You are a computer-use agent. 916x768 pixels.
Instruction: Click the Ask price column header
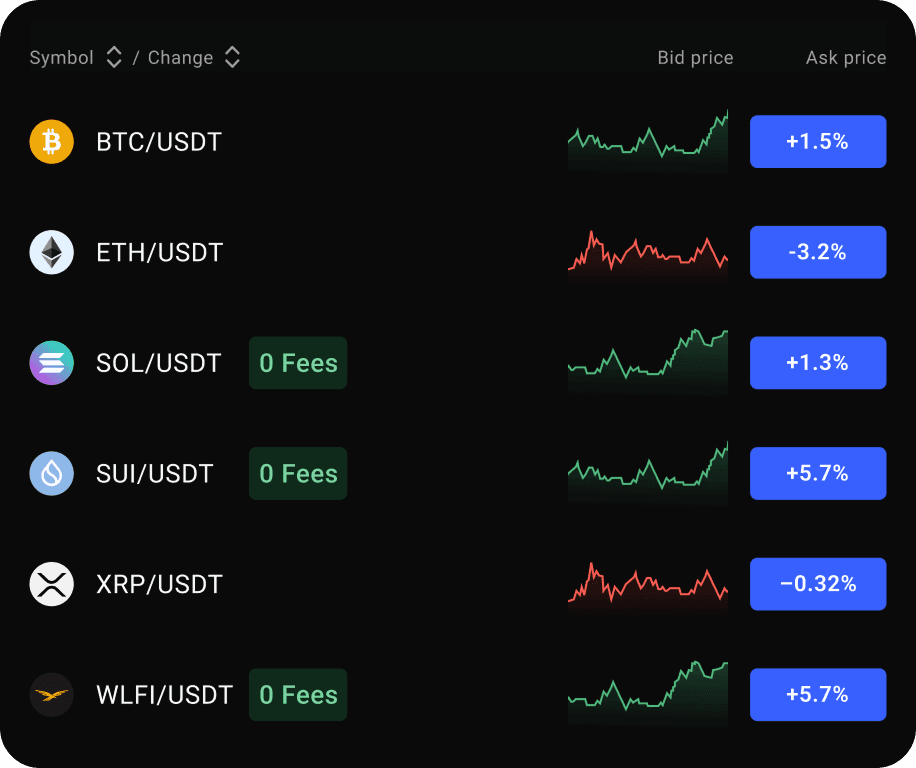[846, 58]
